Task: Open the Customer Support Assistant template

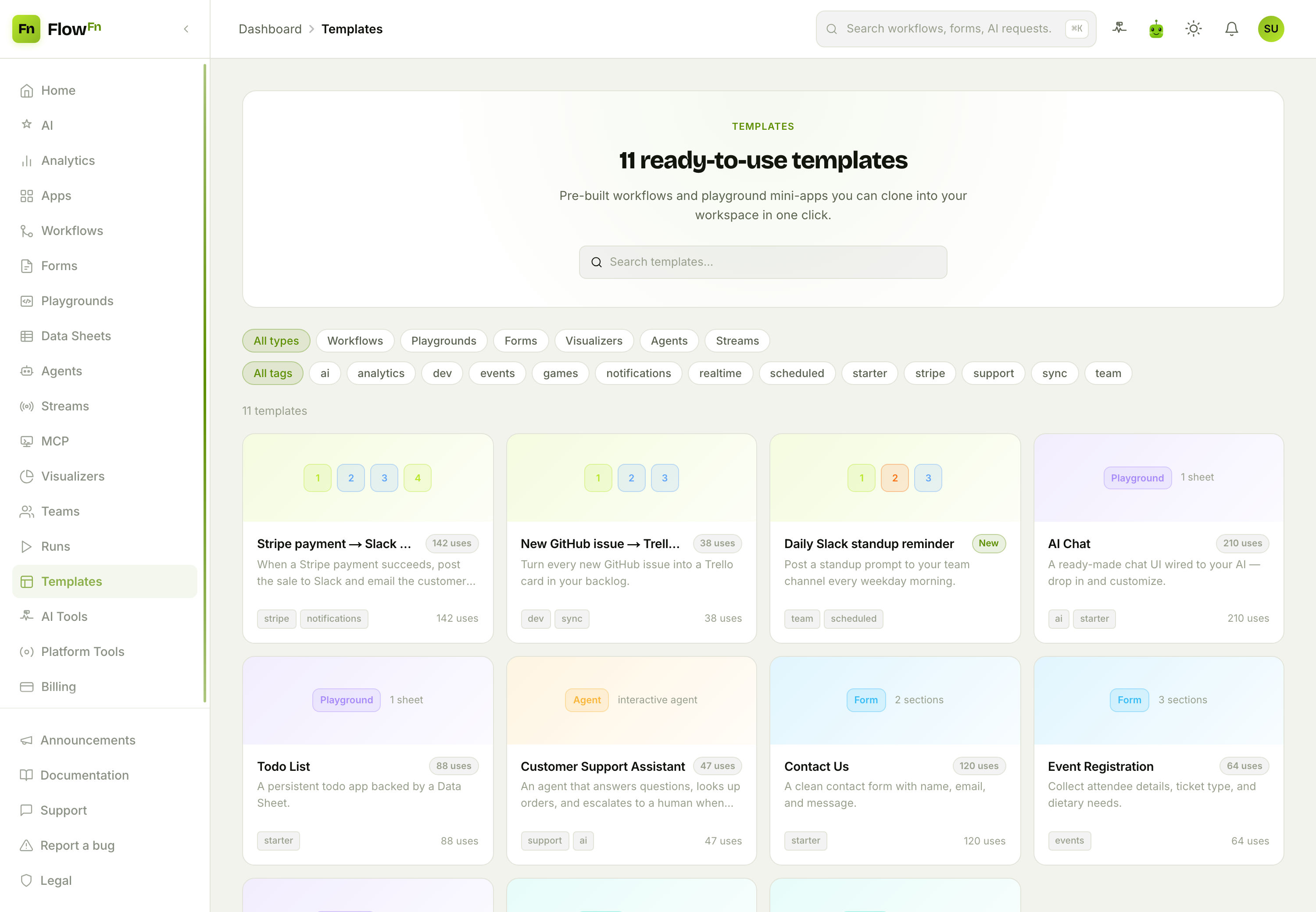Action: [x=631, y=761]
